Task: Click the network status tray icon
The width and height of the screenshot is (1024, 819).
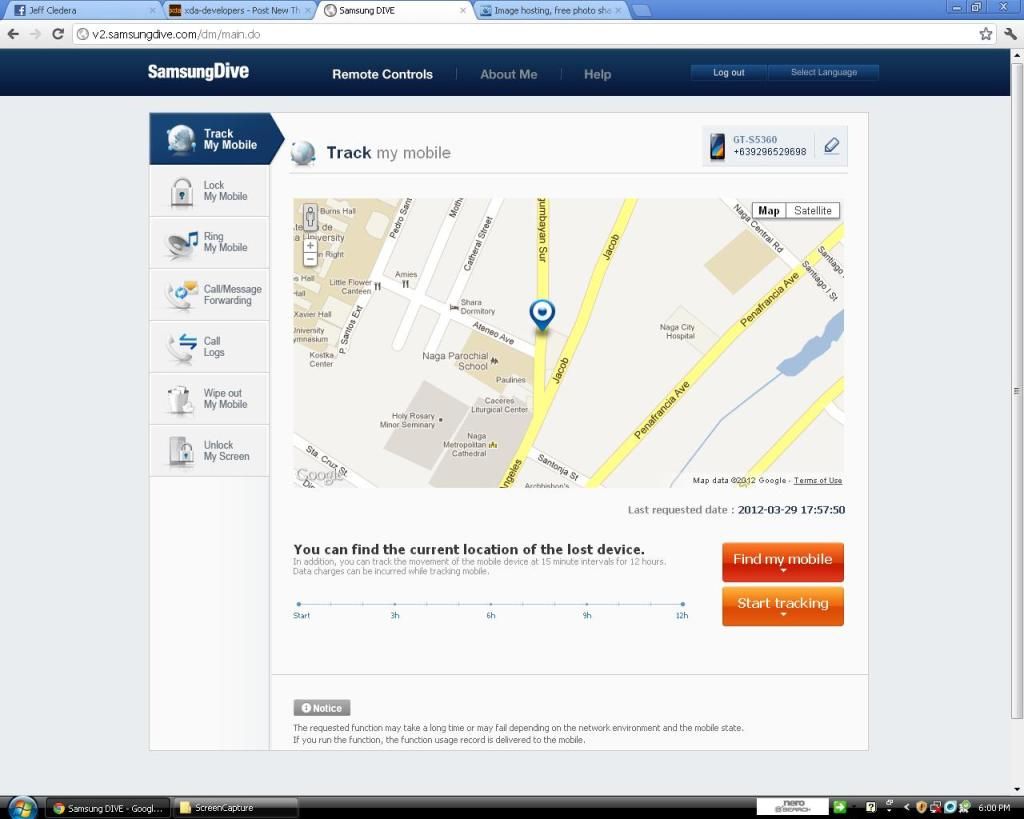Action: (x=936, y=807)
